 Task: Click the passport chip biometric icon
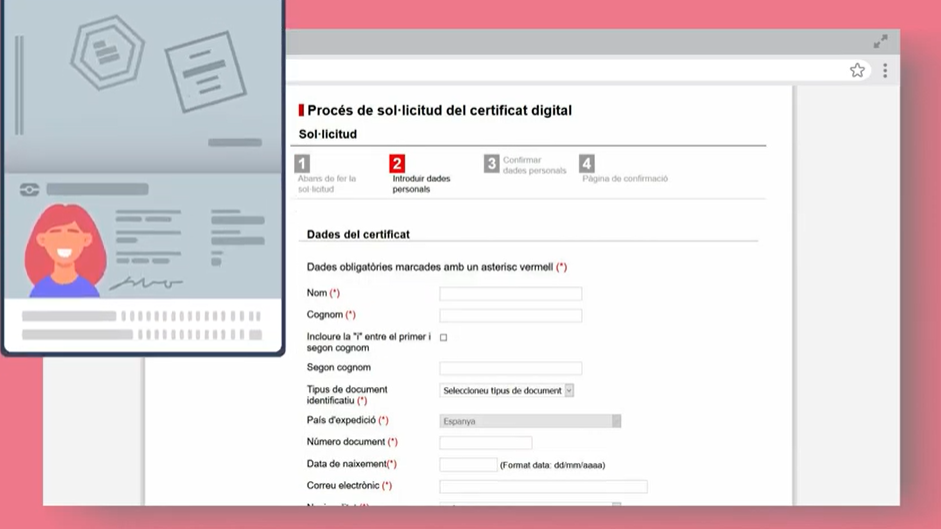pos(29,189)
